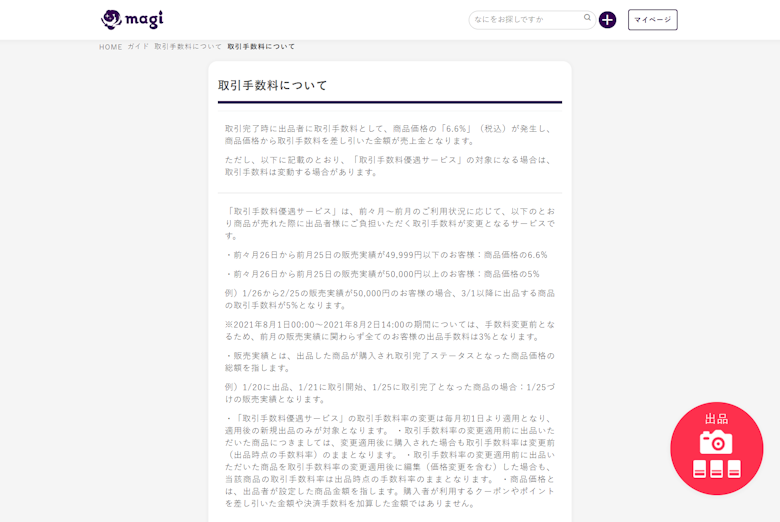Click the bold current-page breadcrumb item
Viewport: 780px width, 522px height.
(261, 47)
